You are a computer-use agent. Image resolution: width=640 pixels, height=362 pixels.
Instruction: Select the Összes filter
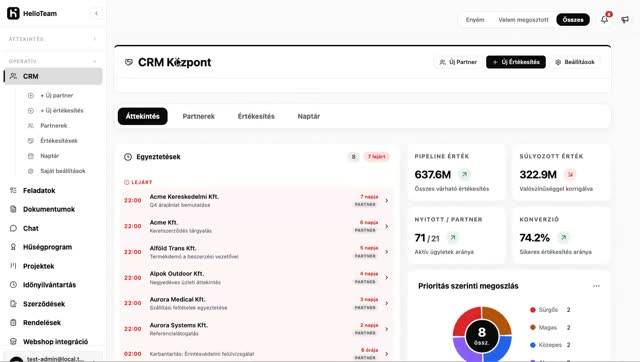[x=573, y=20]
